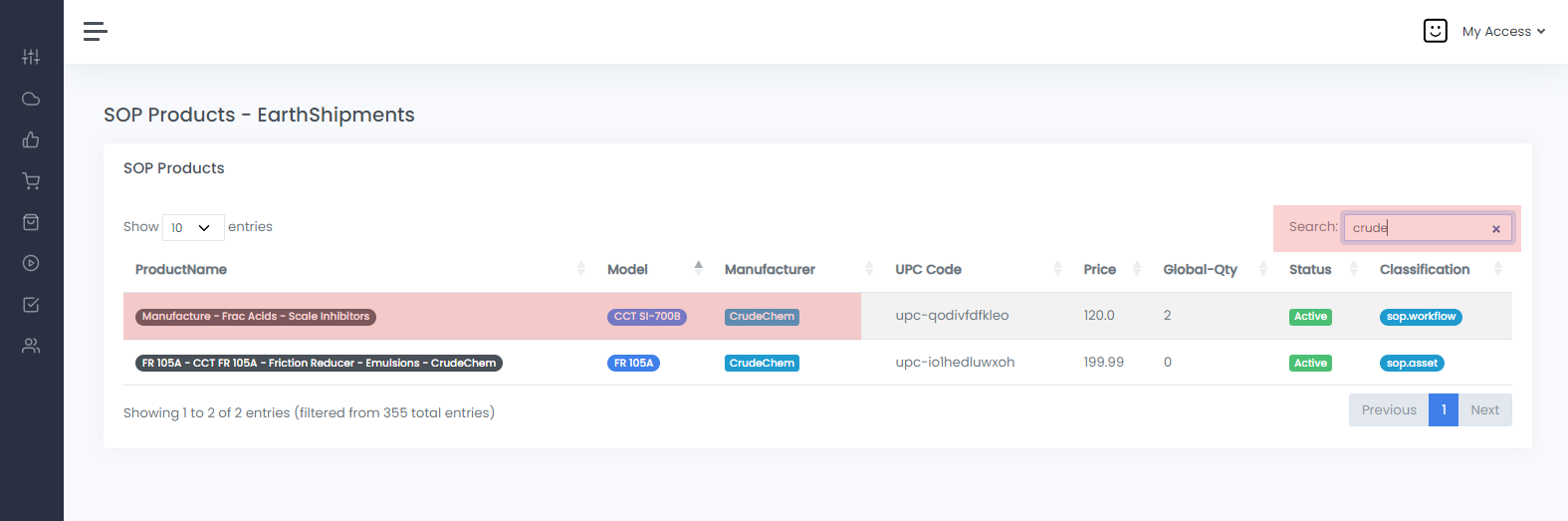Open the check-square tasks sidebar icon
Viewport: 1568px width, 521px height.
pos(31,305)
